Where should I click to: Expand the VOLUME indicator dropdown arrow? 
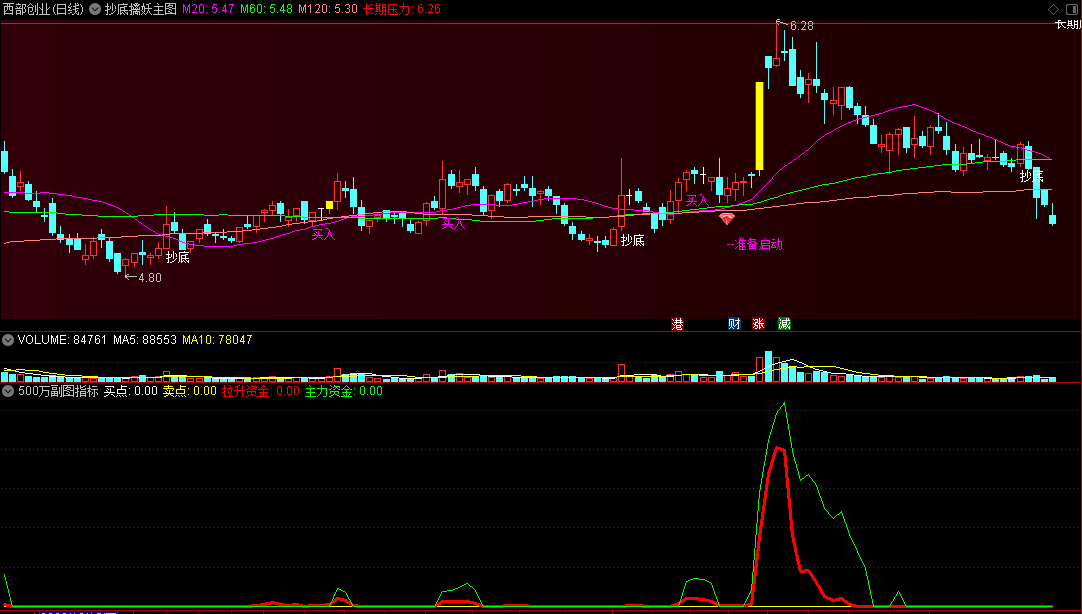pyautogui.click(x=8, y=339)
